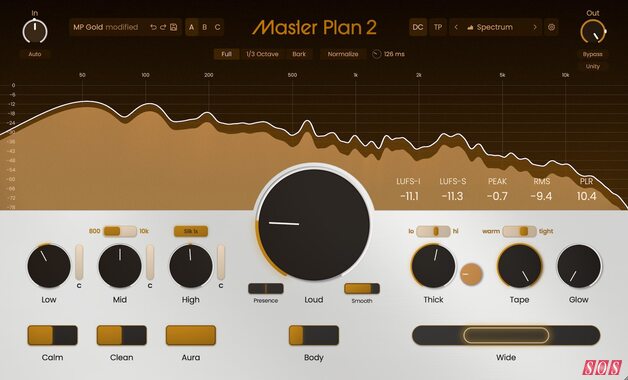Viewport: 628px width, 380px height.
Task: Click the Glow knob
Action: [x=579, y=266]
